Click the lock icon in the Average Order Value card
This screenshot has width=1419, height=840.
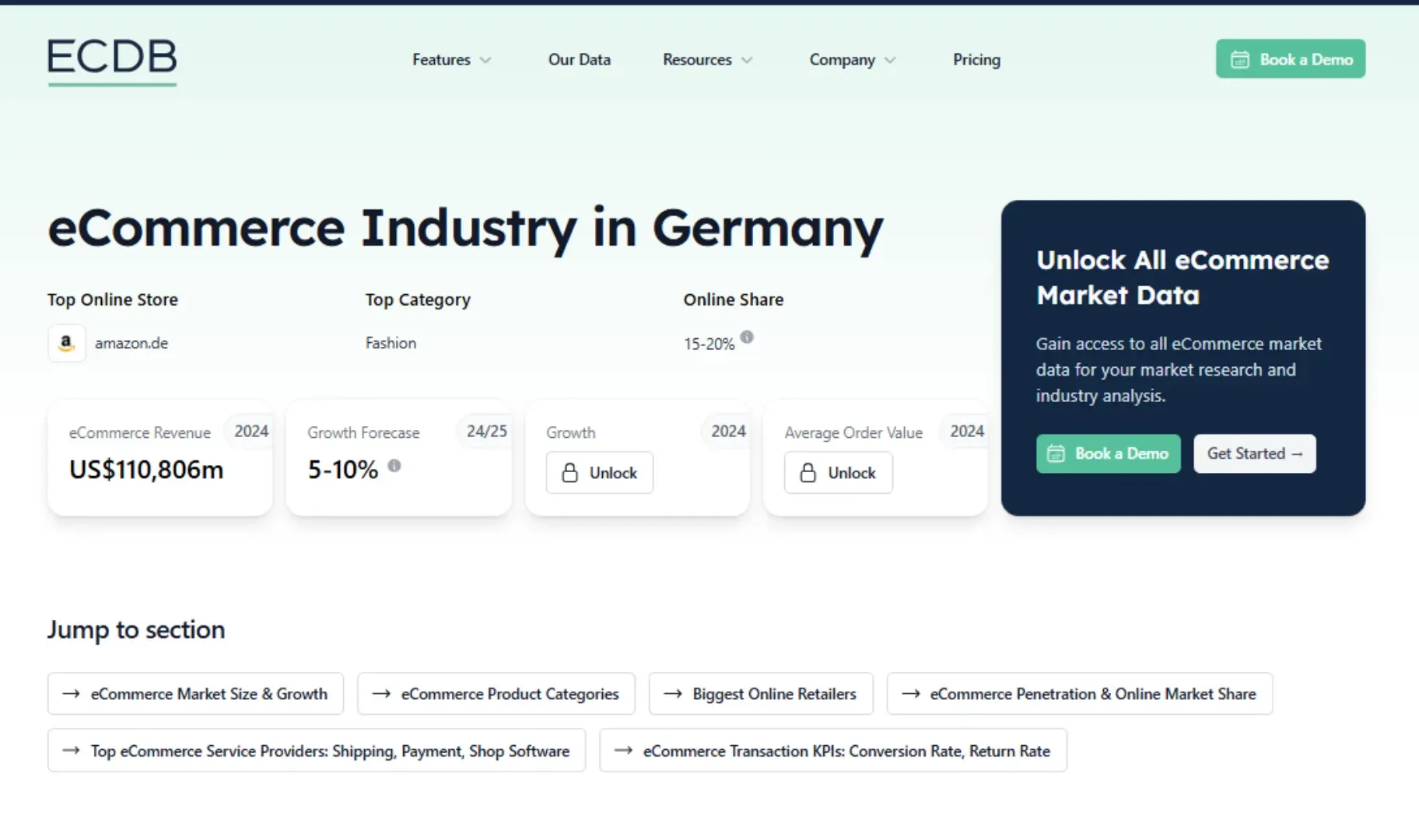[x=808, y=473]
